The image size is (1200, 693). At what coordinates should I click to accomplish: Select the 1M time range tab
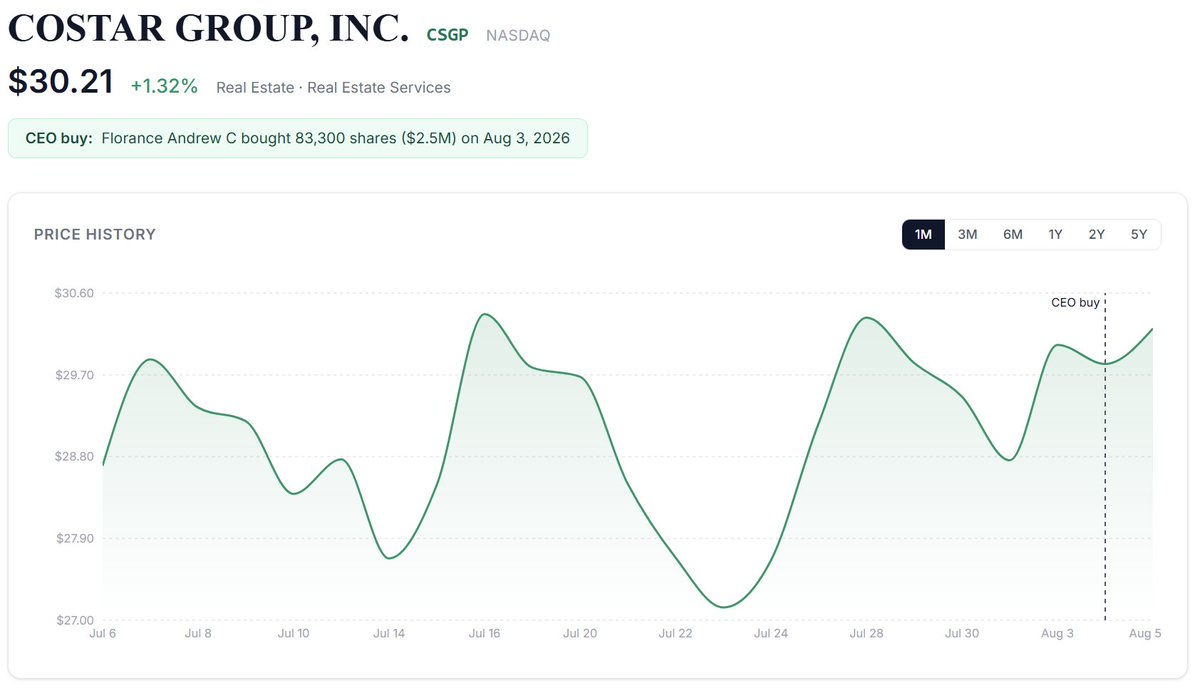[x=923, y=234]
